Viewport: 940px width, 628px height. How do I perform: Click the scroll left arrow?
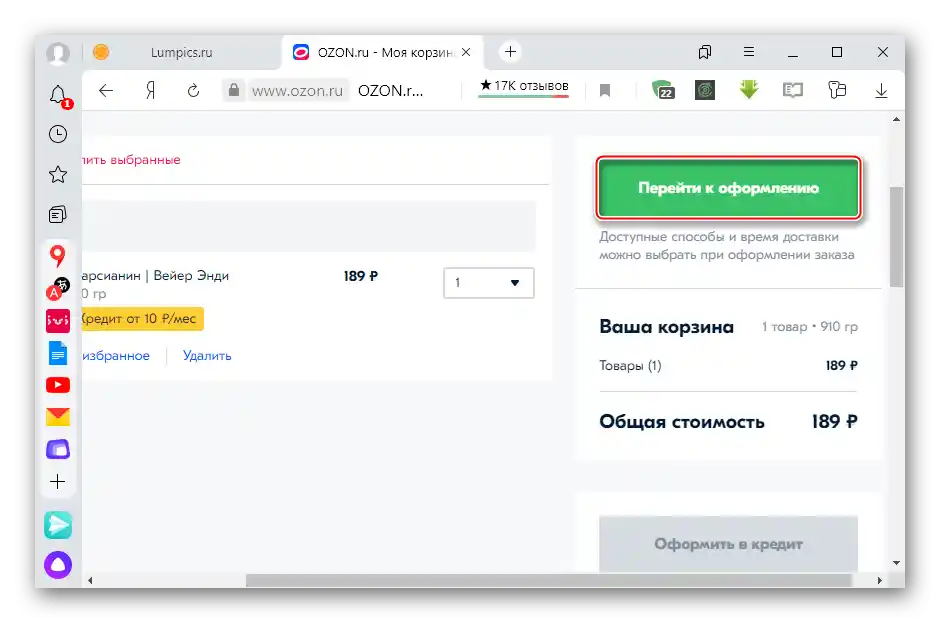[90, 580]
